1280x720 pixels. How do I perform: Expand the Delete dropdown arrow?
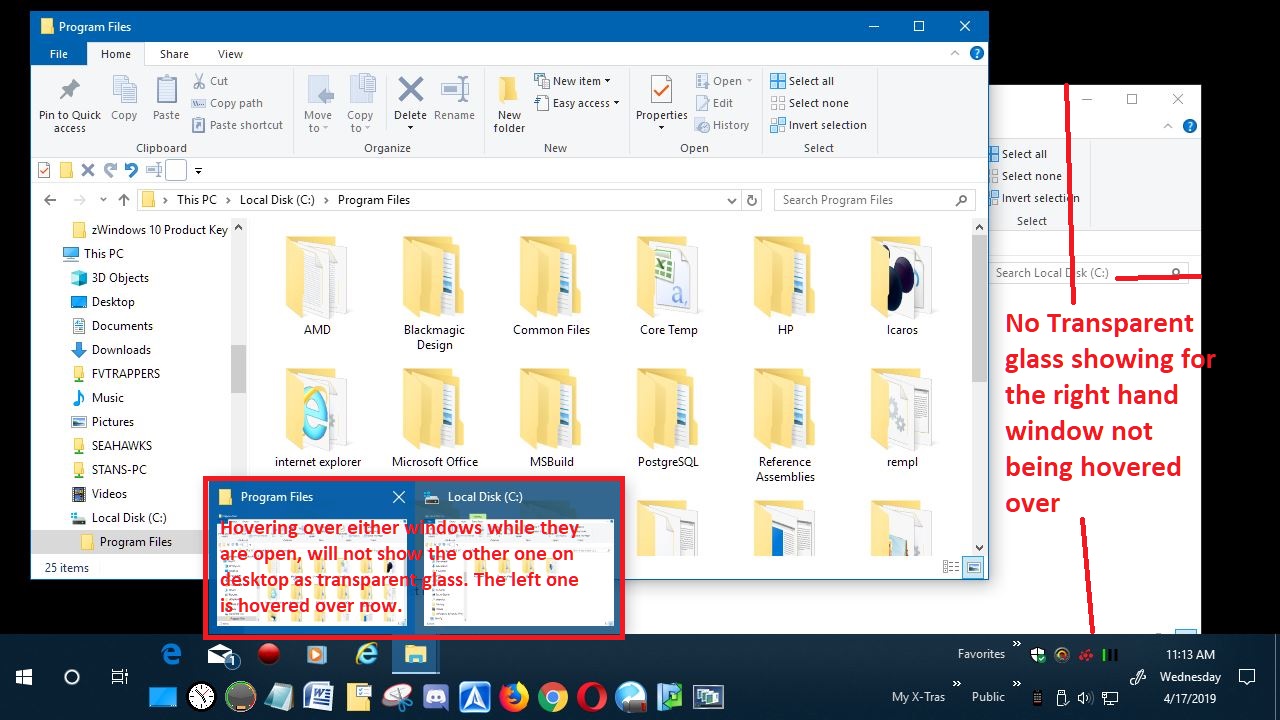click(x=410, y=127)
